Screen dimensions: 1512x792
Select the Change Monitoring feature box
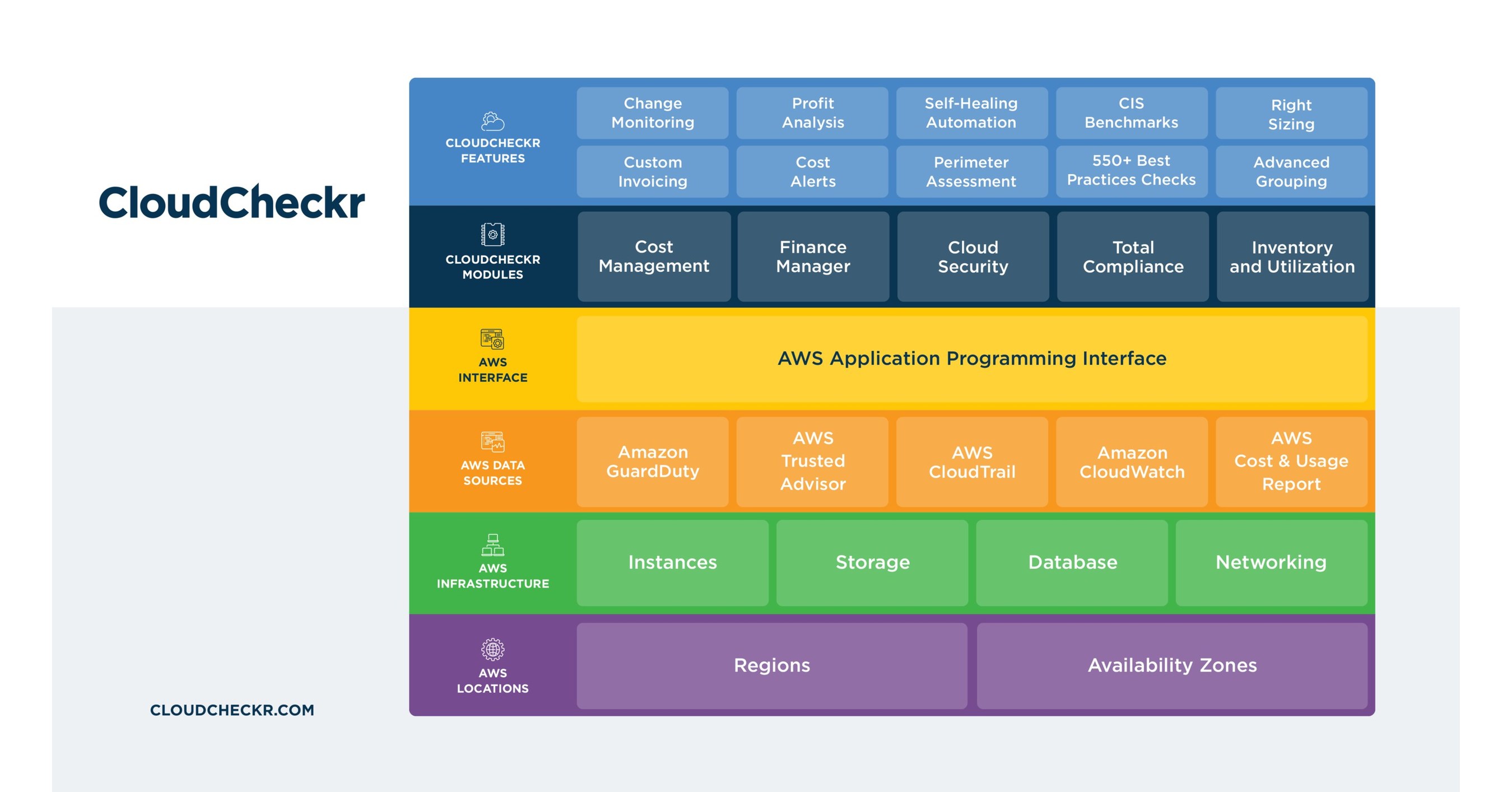653,113
